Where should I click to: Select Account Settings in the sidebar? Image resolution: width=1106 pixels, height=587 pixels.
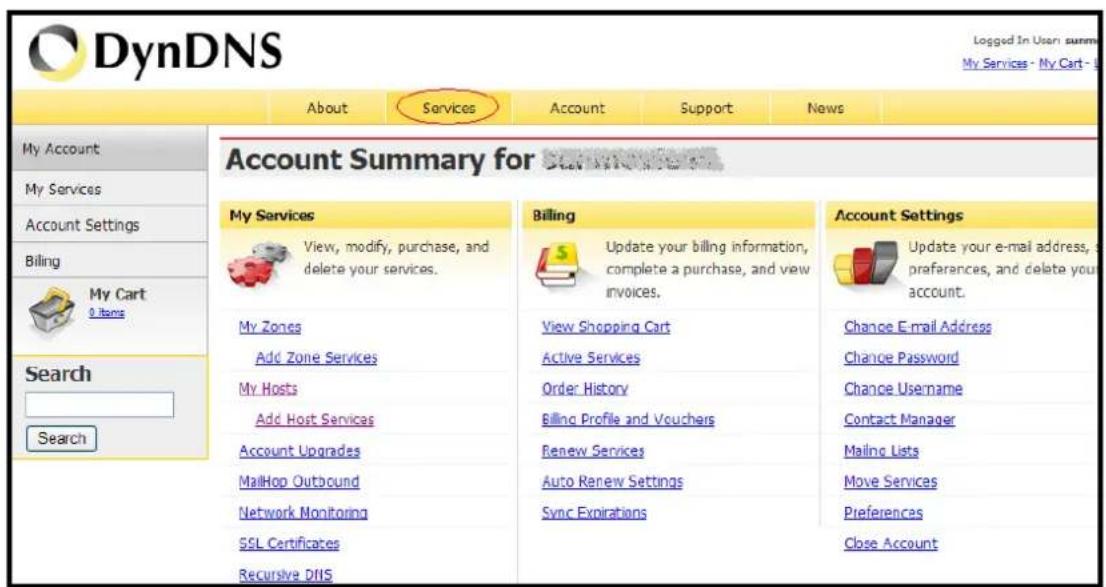(109, 226)
